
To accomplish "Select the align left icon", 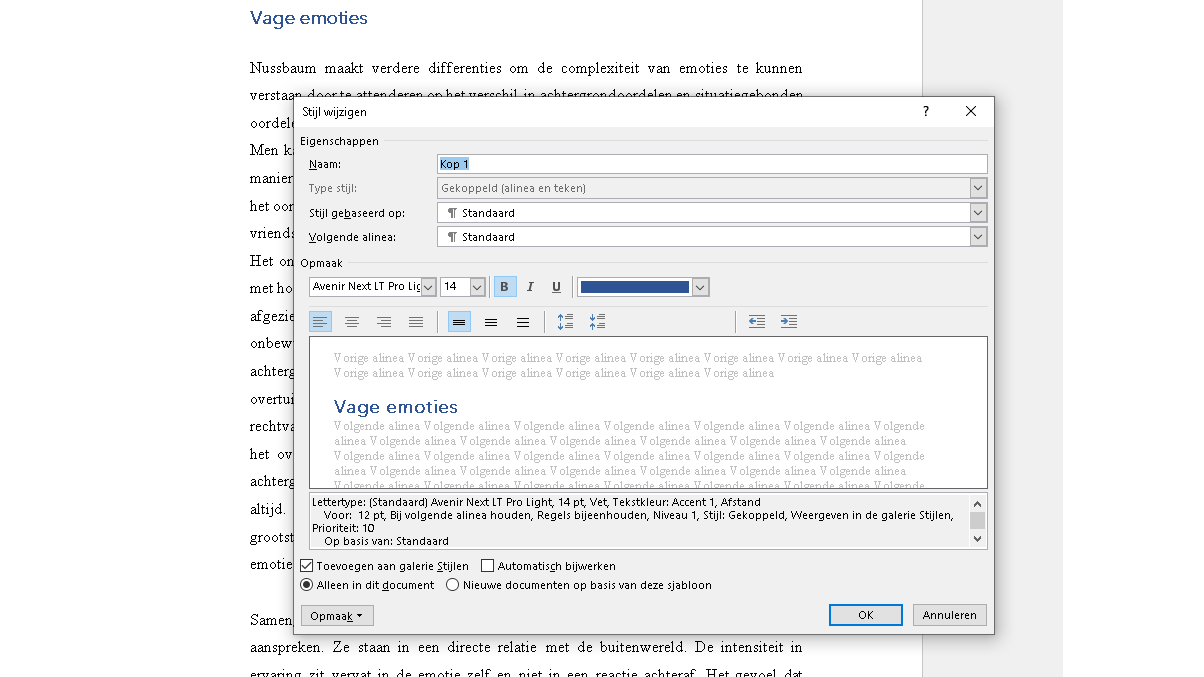I will click(x=320, y=322).
